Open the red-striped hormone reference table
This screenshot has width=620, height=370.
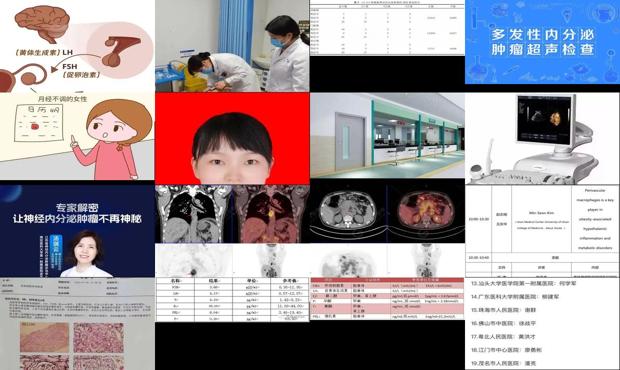387,299
